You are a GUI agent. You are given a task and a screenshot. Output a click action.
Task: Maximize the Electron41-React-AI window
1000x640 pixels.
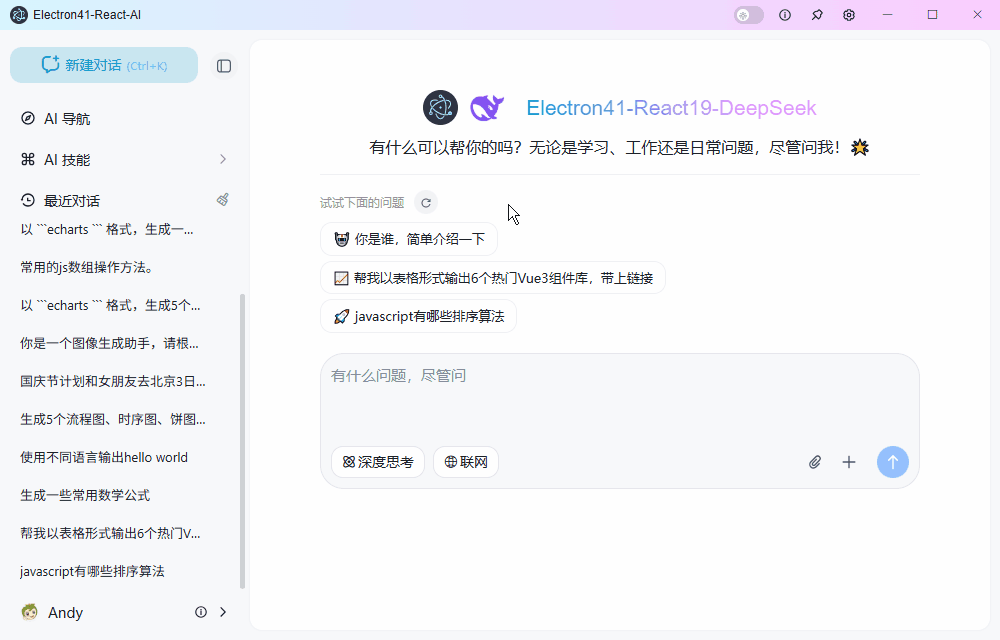tap(932, 15)
